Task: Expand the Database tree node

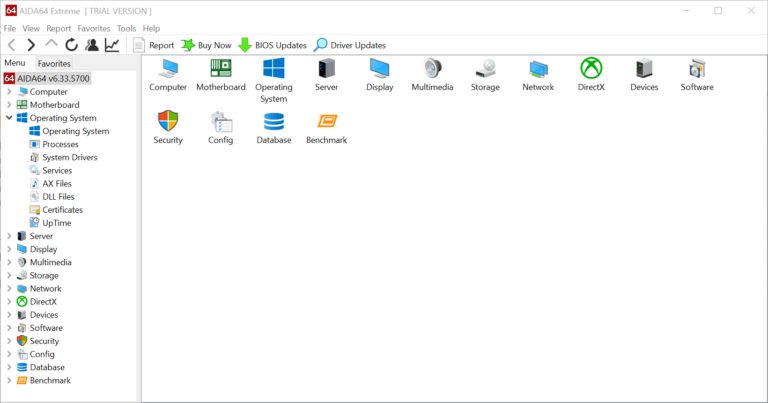Action: click(9, 367)
